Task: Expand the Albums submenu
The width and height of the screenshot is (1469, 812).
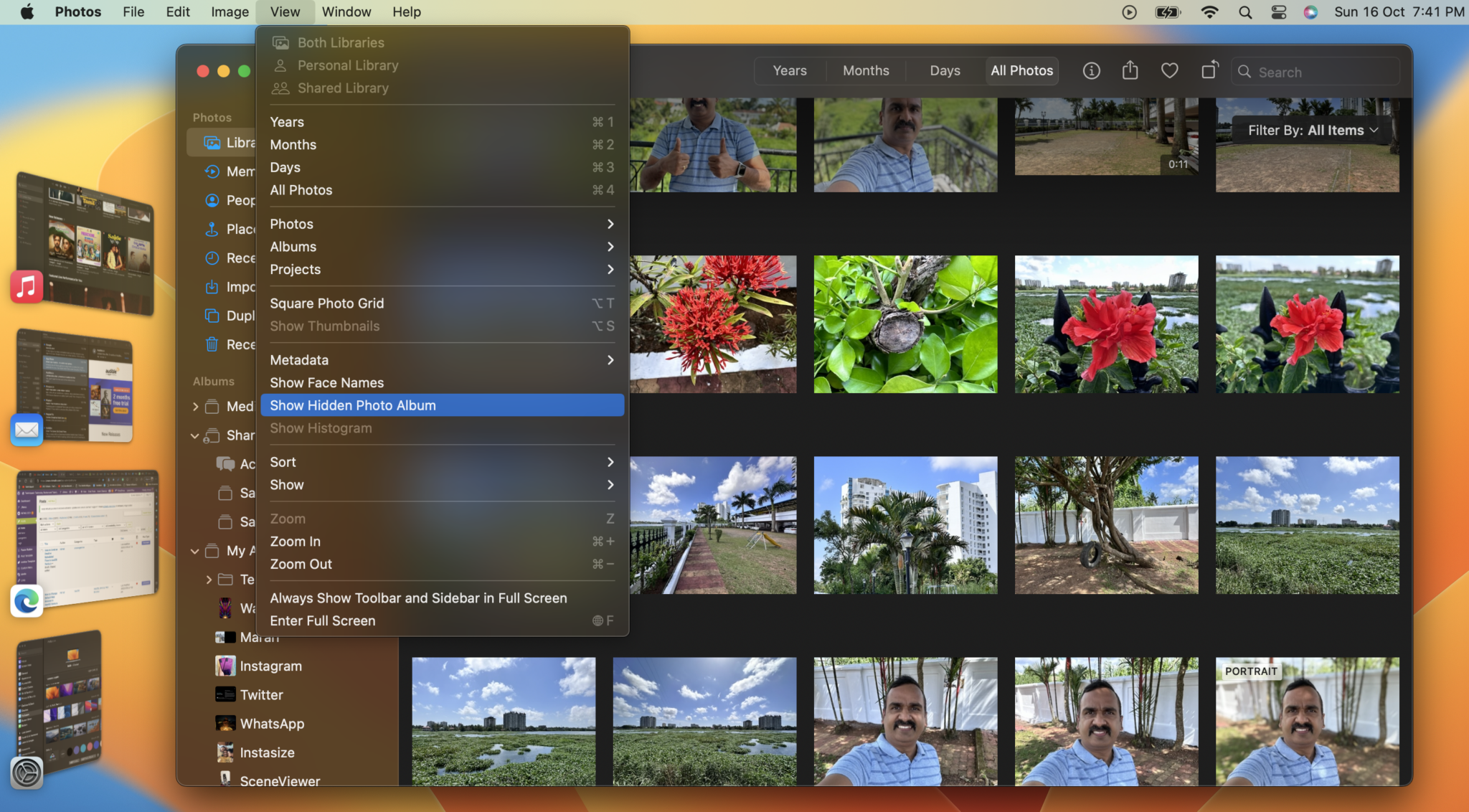Action: click(442, 247)
